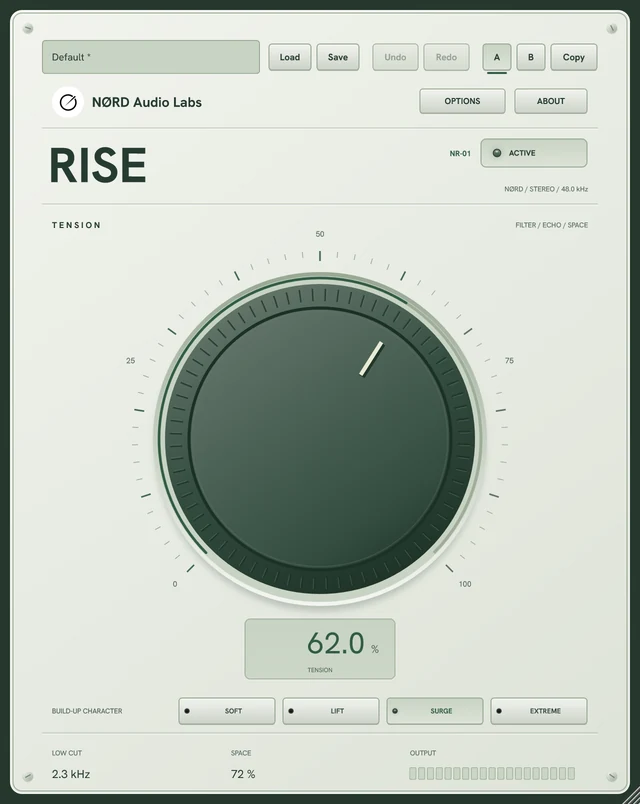Click the OUTPUT level meter
This screenshot has width=640, height=804.
492,773
